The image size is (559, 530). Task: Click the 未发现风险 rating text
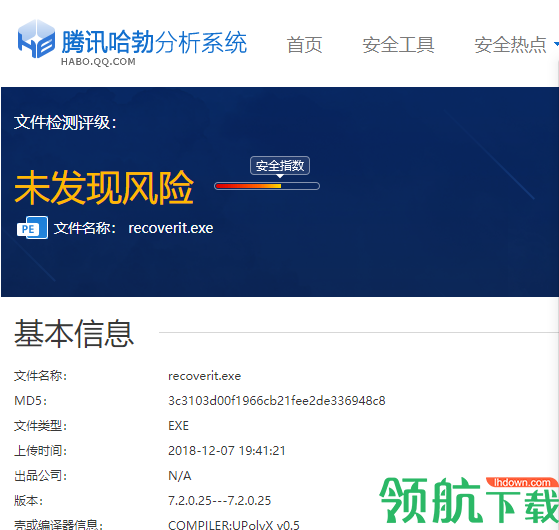coord(104,187)
